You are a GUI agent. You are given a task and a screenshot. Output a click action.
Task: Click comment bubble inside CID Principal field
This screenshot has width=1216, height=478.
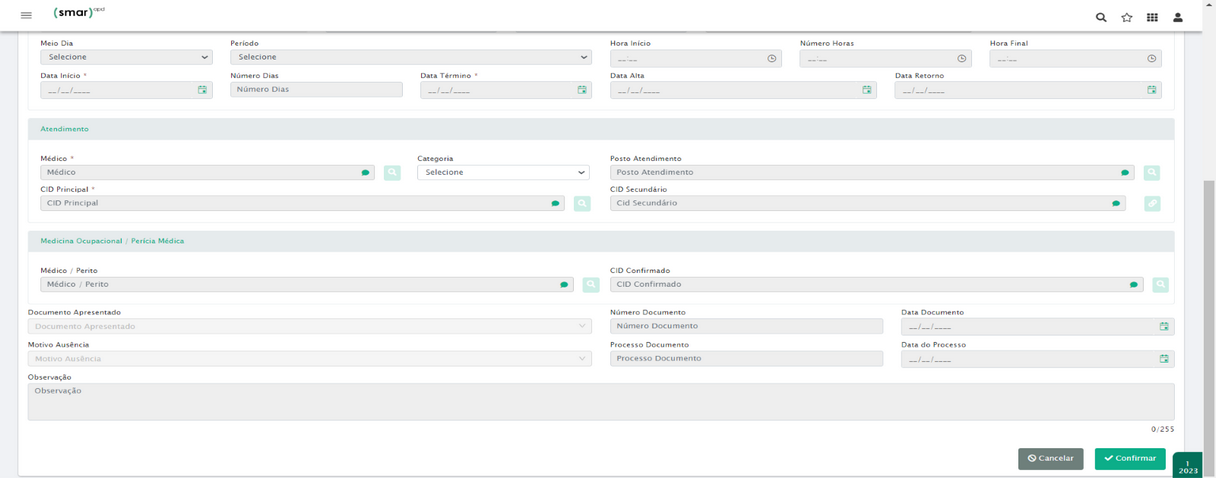coord(555,204)
